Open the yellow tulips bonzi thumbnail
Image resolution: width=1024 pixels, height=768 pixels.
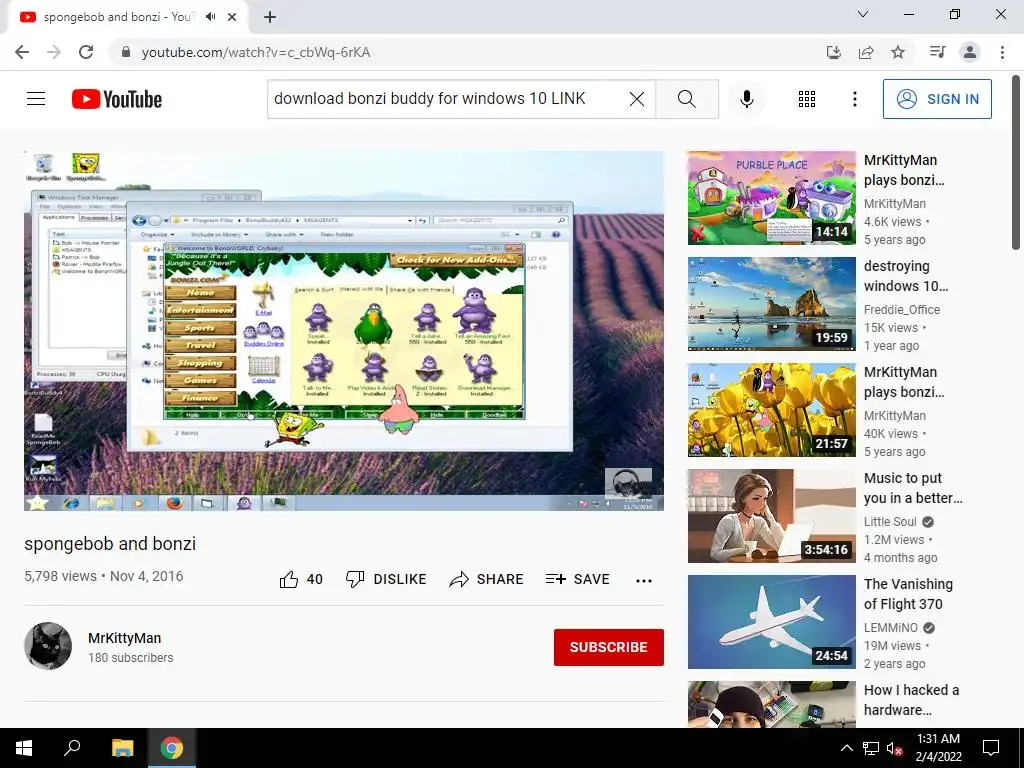(771, 410)
